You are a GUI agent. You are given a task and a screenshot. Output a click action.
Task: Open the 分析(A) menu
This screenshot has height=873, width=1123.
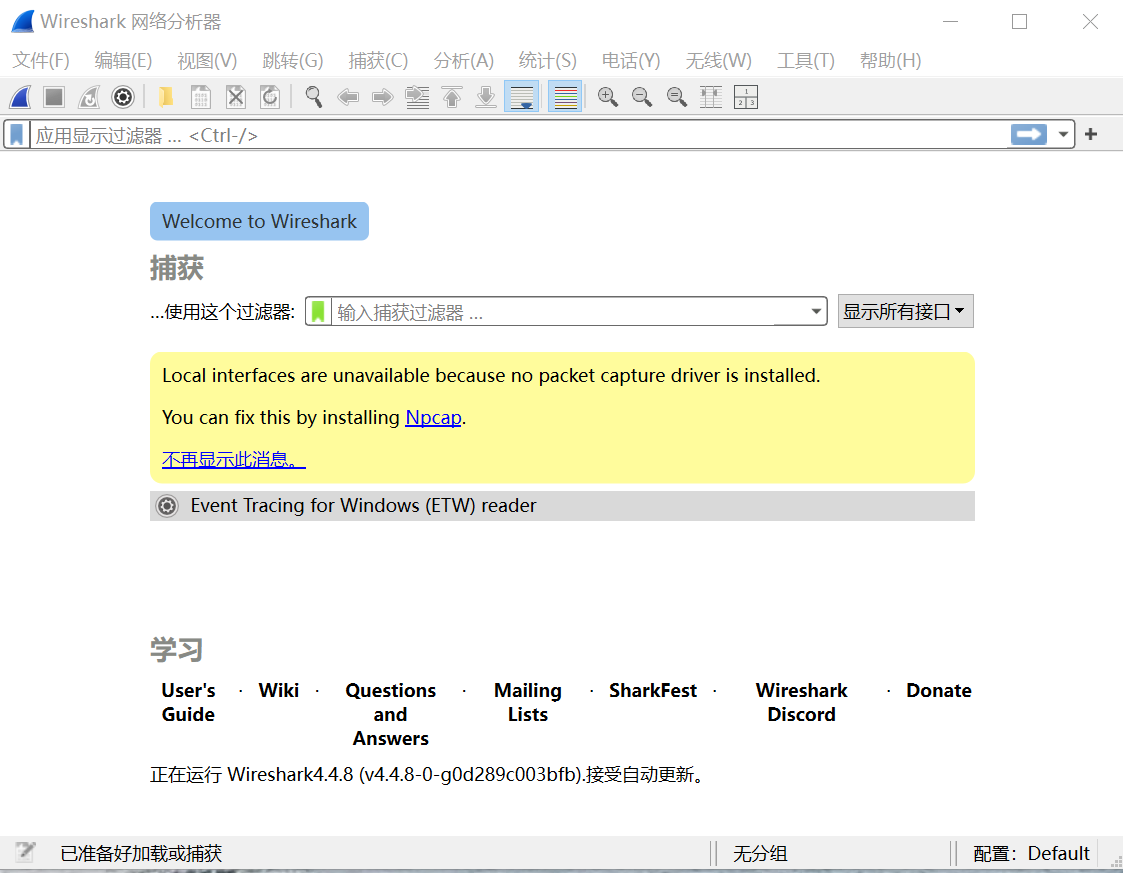(x=463, y=60)
